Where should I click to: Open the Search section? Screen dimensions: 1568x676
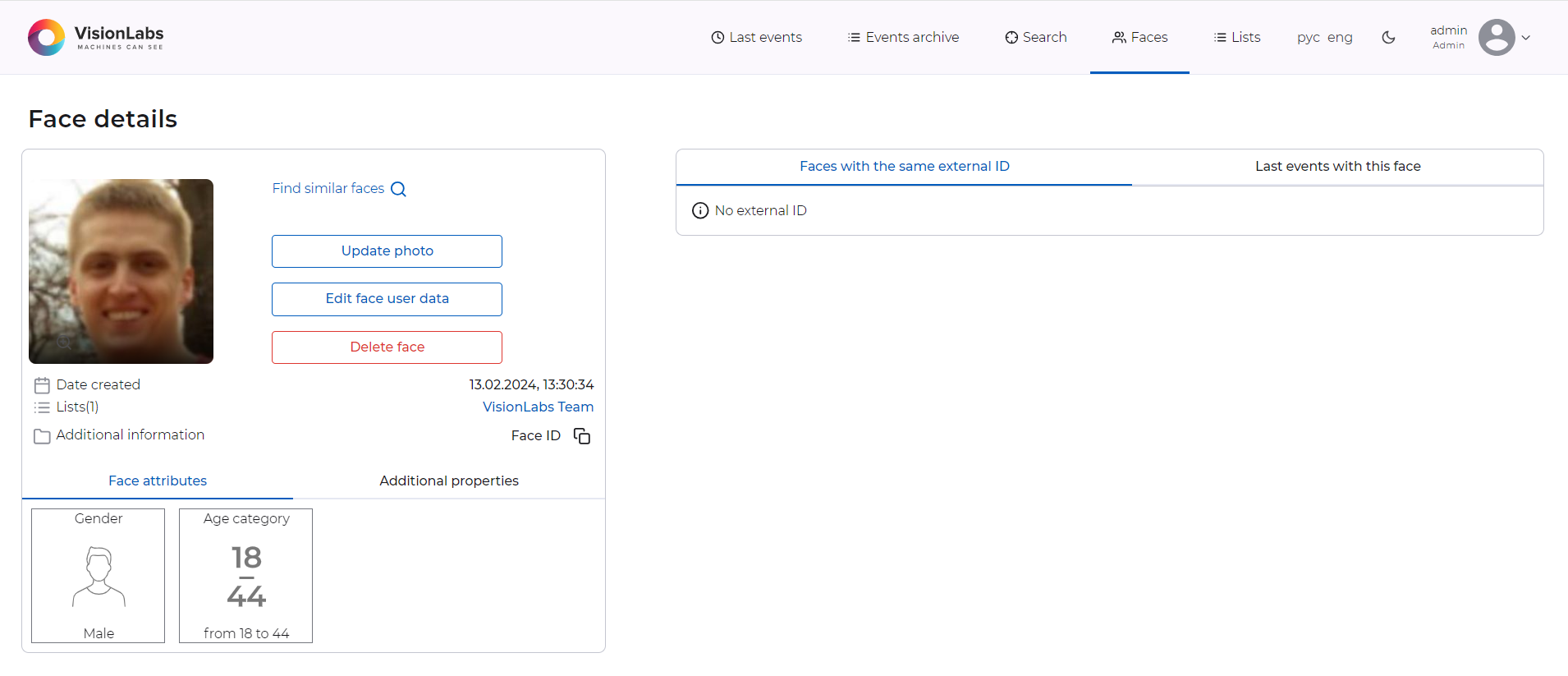pyautogui.click(x=1035, y=37)
